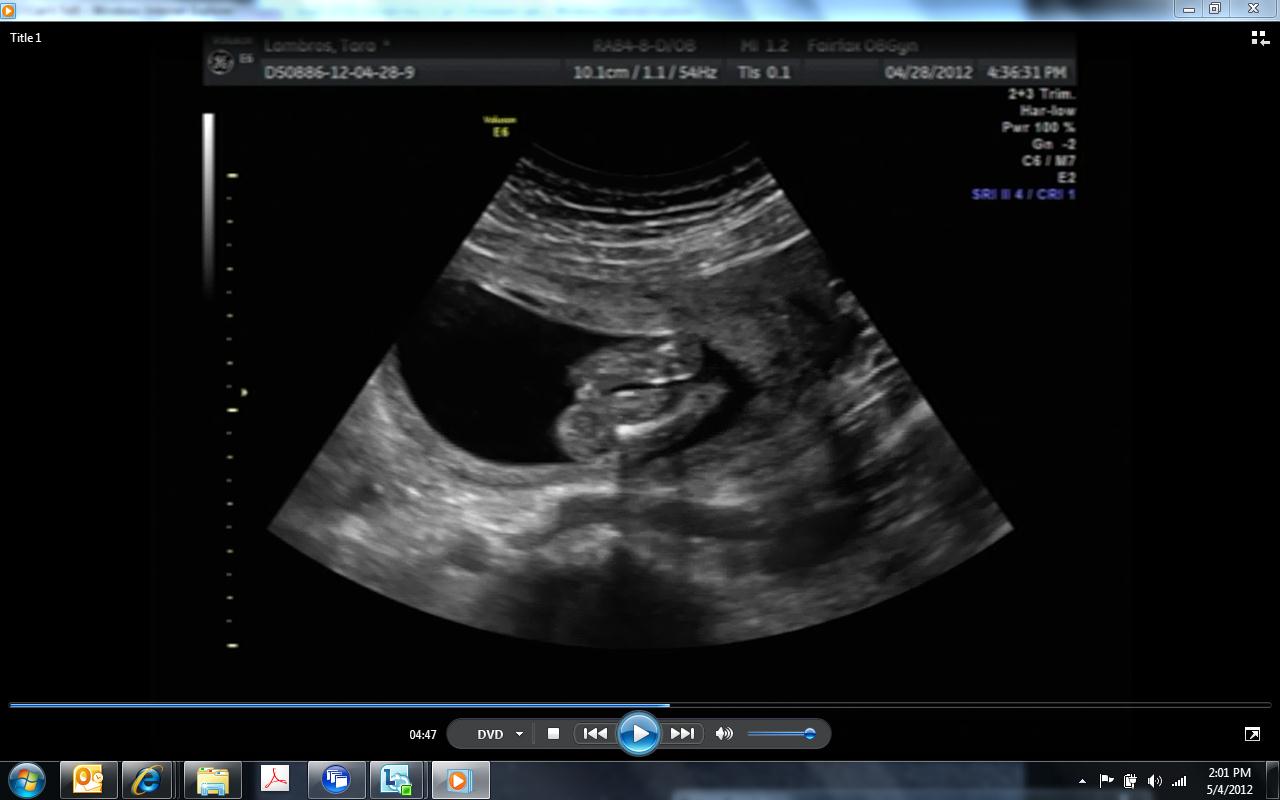
Task: Show hidden system tray icons
Action: click(x=1082, y=781)
